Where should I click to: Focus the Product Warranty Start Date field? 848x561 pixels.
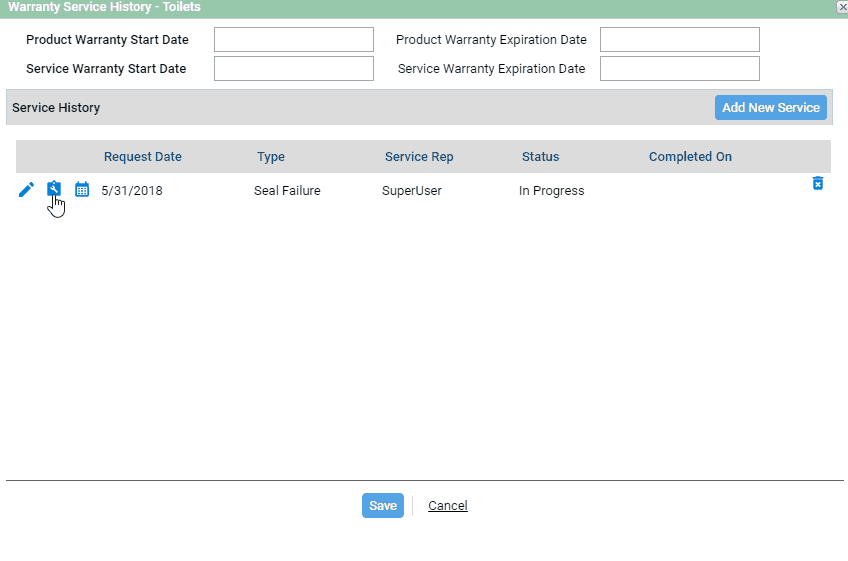tap(294, 39)
